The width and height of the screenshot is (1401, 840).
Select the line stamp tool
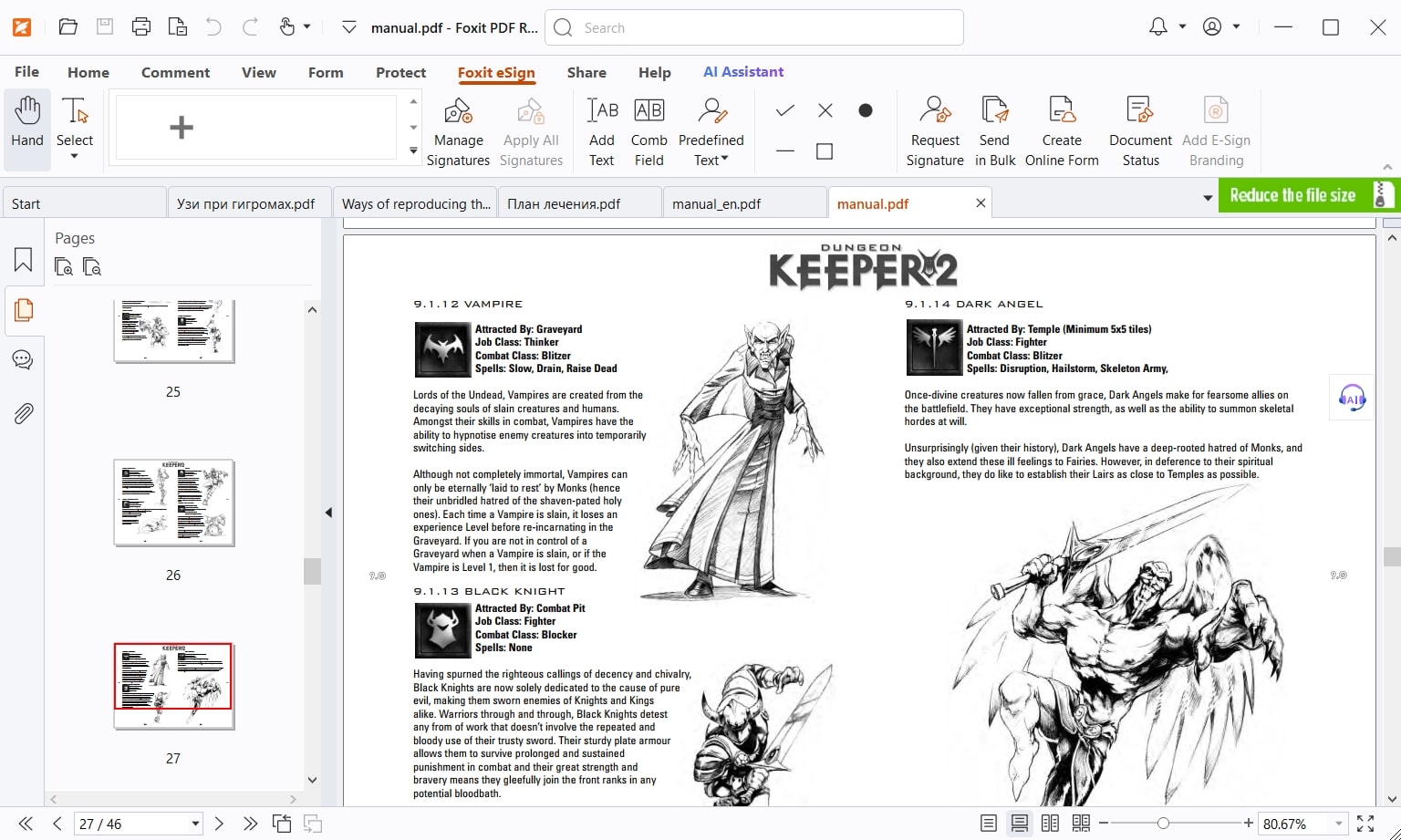pos(785,150)
